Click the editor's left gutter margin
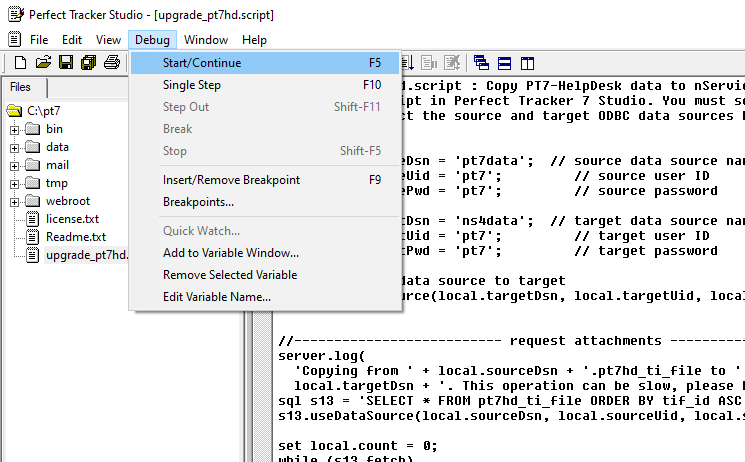 tap(262, 387)
